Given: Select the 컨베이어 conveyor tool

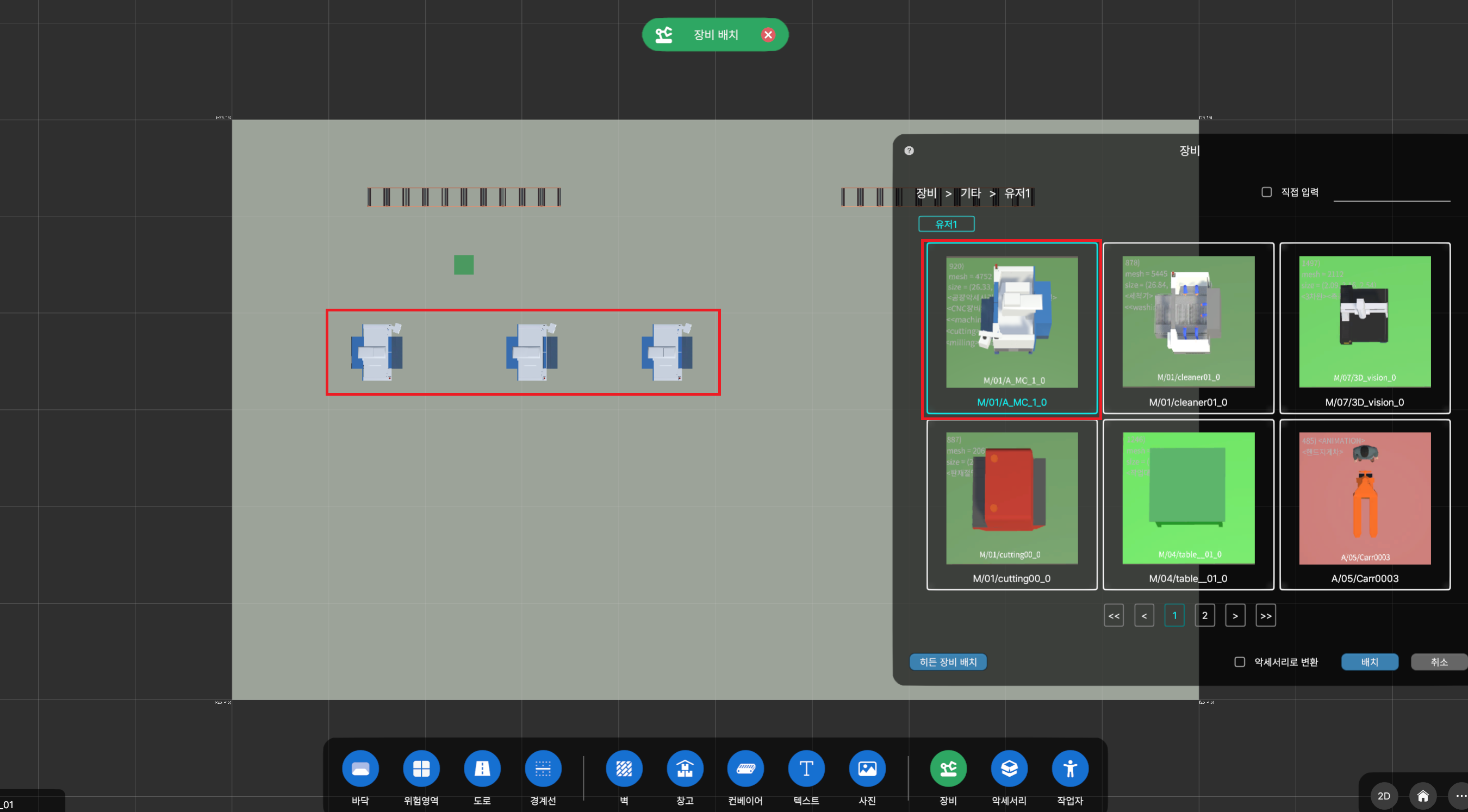Looking at the screenshot, I should [x=745, y=768].
